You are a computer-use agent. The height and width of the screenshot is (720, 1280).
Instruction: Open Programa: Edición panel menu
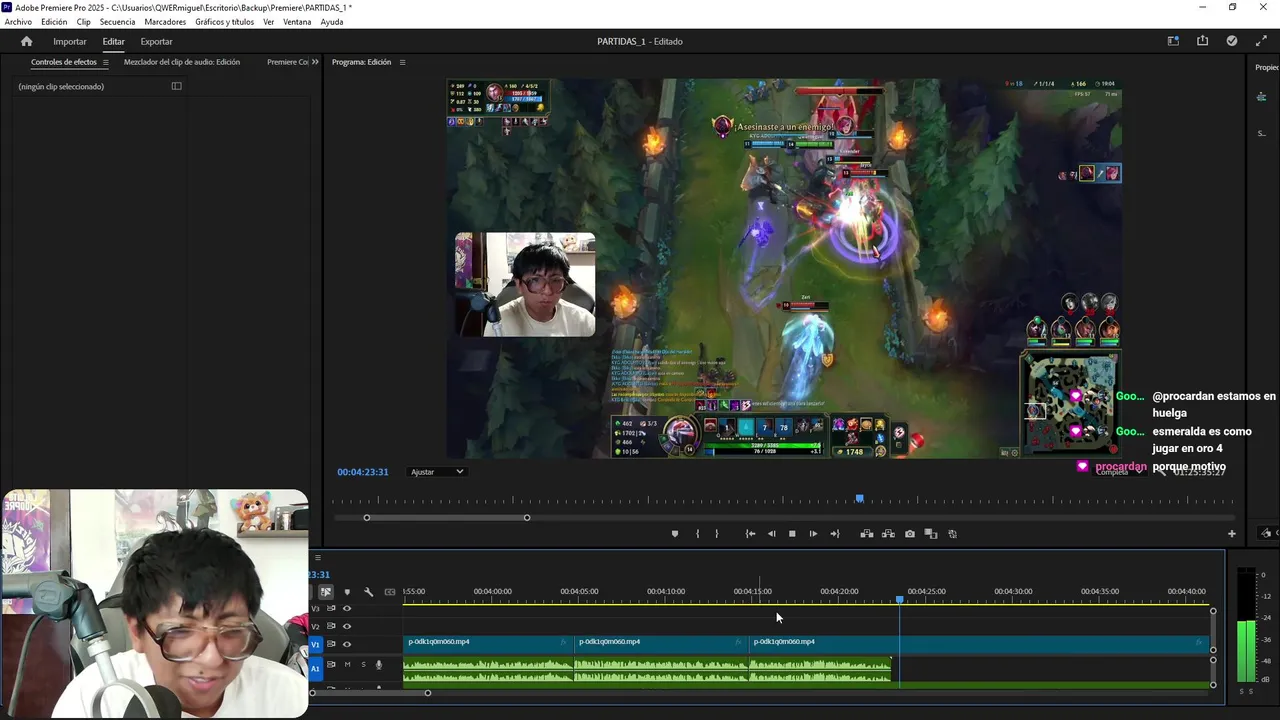tap(402, 62)
